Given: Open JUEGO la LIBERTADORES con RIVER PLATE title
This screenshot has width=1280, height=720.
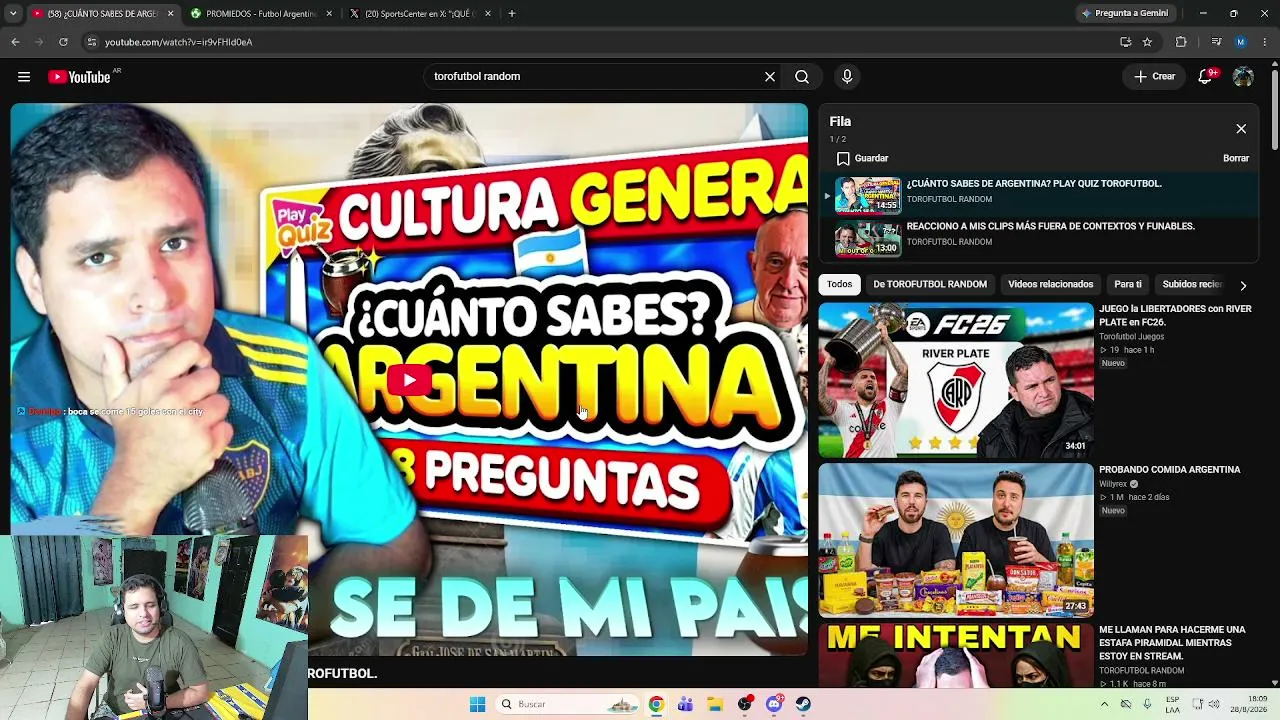Looking at the screenshot, I should click(x=1175, y=315).
